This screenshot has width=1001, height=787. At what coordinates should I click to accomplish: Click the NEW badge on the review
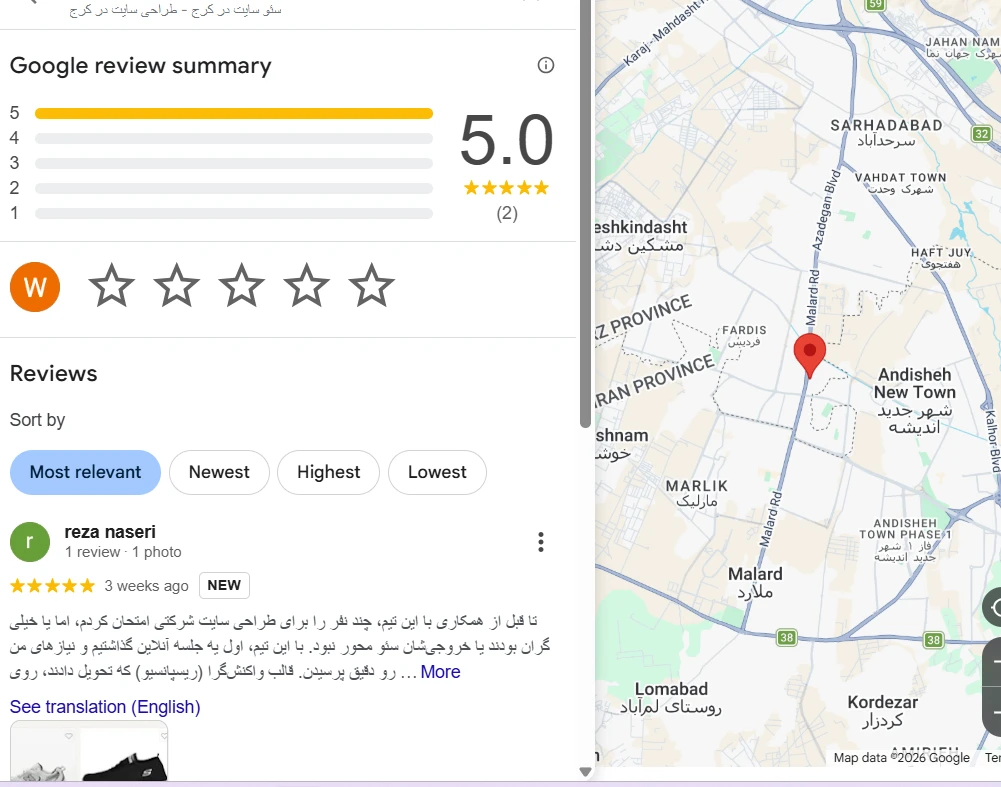pos(224,585)
